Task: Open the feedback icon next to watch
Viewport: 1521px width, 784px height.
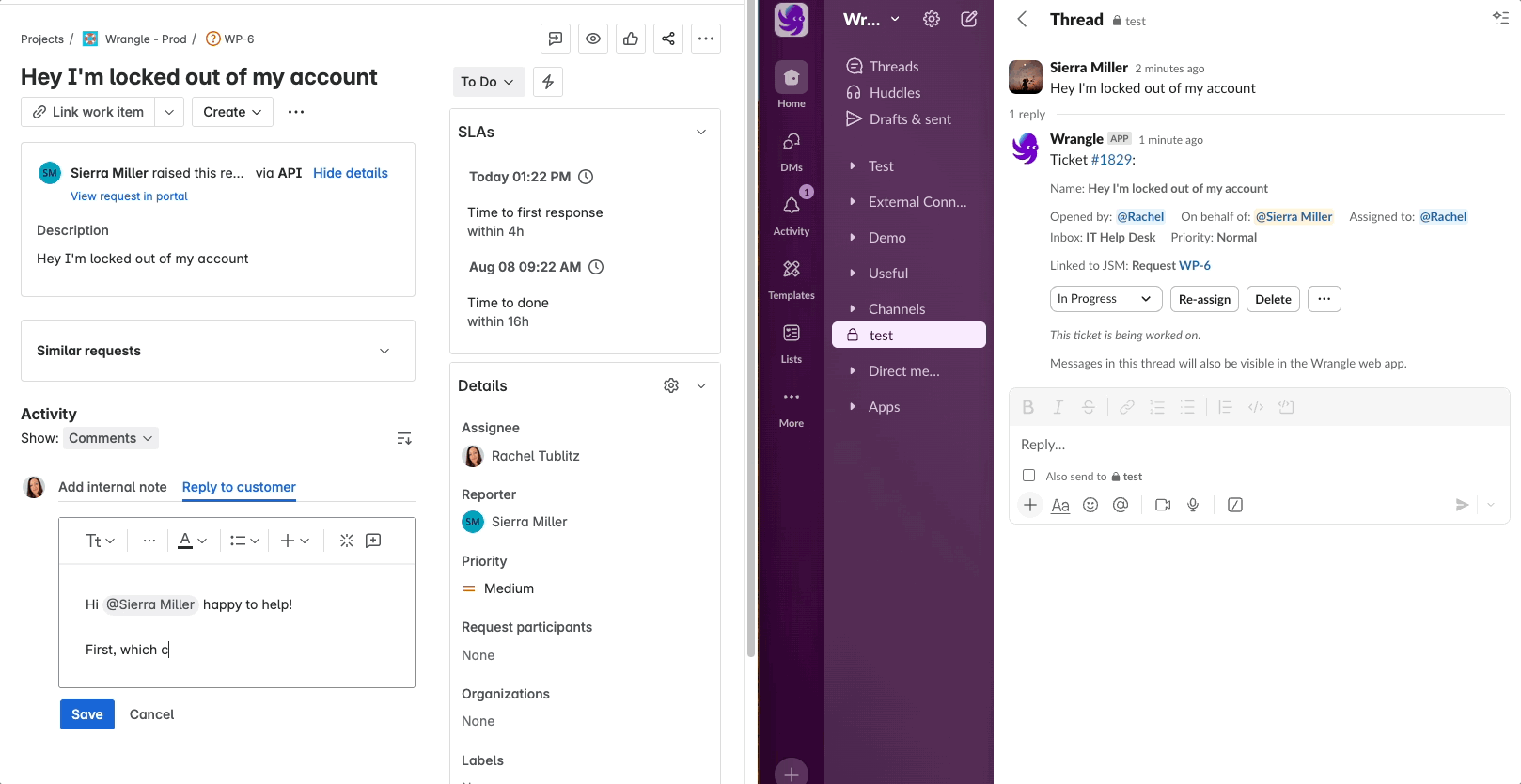Action: click(x=556, y=39)
